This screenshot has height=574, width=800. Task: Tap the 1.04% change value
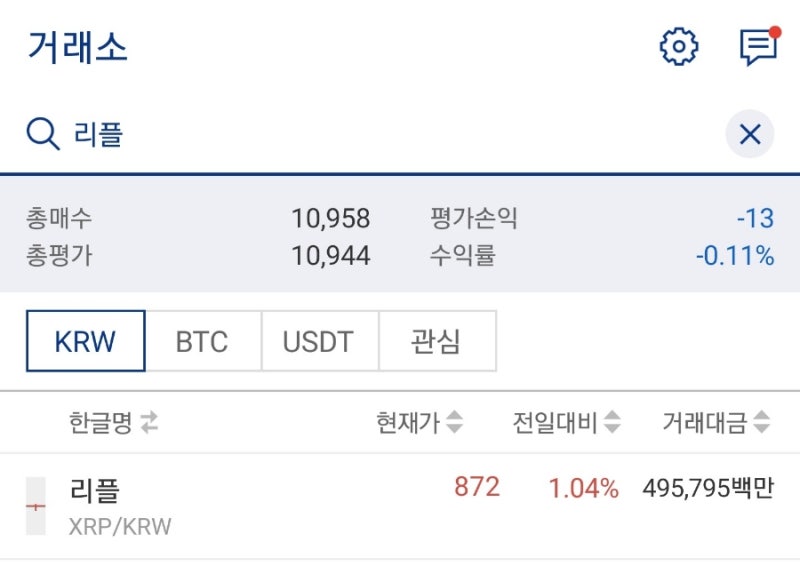[x=584, y=488]
